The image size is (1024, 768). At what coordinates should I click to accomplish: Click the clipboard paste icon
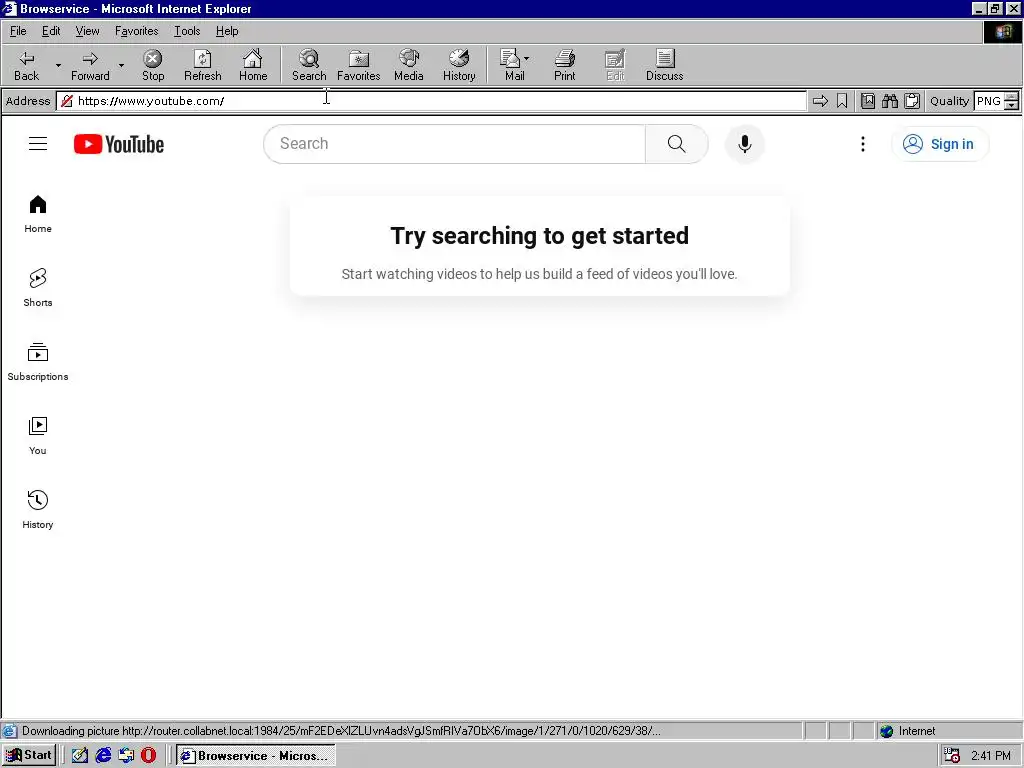tap(912, 101)
